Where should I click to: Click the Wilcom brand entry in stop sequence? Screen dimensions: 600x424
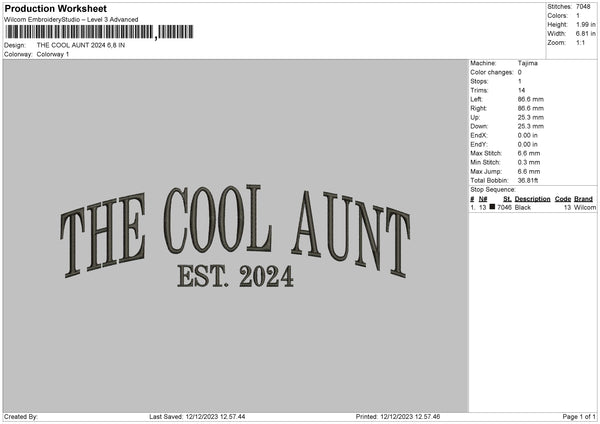(585, 207)
